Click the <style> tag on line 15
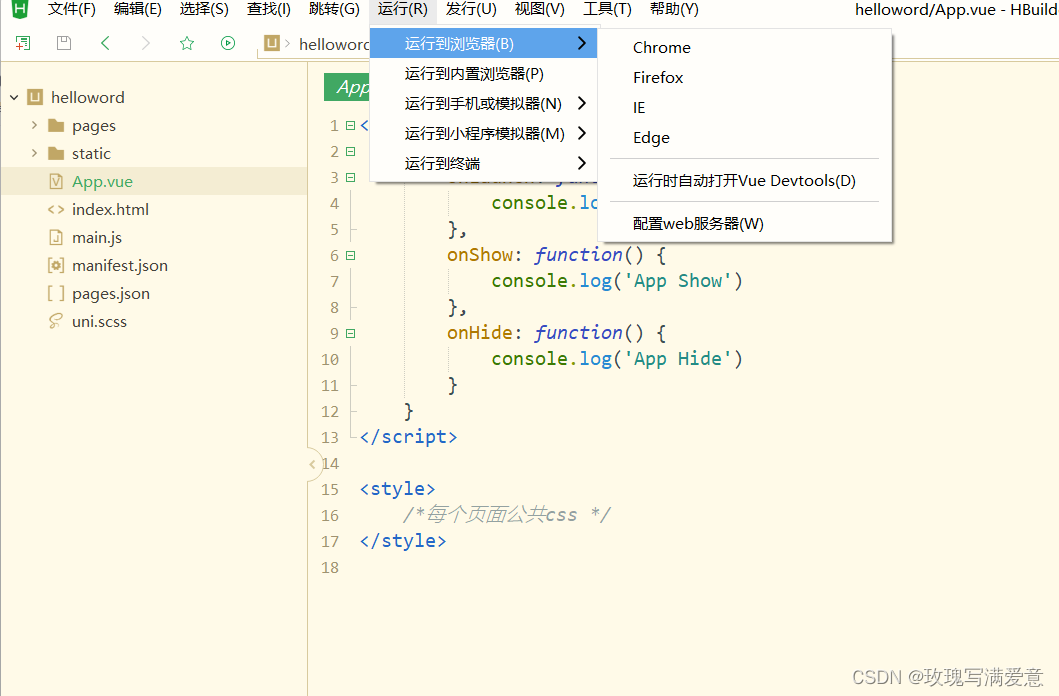Screen dimensions: 1059x696 [x=398, y=489]
